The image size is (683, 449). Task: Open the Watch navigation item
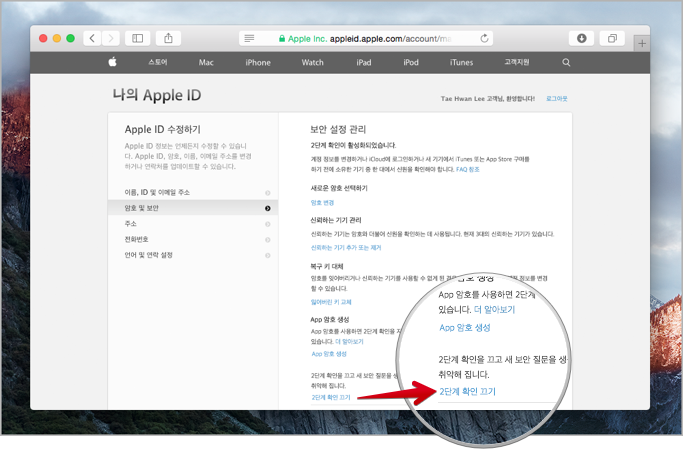pyautogui.click(x=313, y=62)
